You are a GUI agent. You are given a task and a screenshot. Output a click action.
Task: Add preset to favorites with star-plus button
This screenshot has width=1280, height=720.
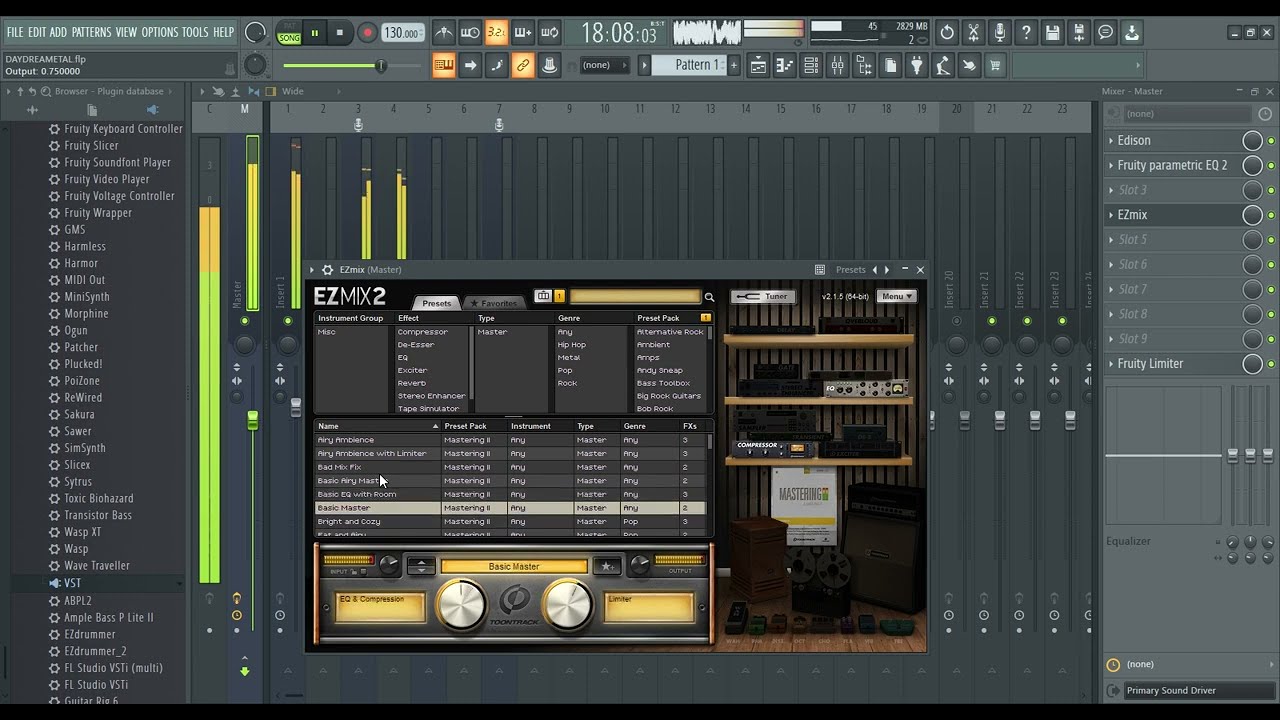pos(606,566)
